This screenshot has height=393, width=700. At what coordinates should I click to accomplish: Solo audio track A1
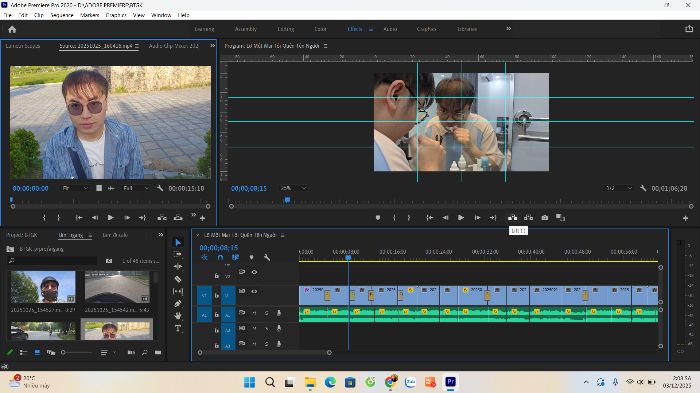click(x=267, y=314)
